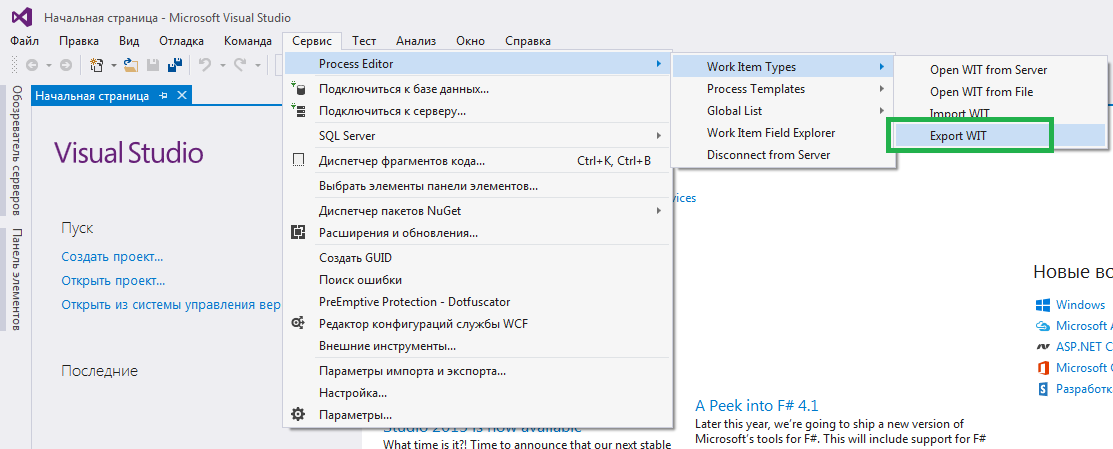The width and height of the screenshot is (1113, 449).
Task: Click the Navigate Backward arrow icon
Action: pyautogui.click(x=32, y=65)
